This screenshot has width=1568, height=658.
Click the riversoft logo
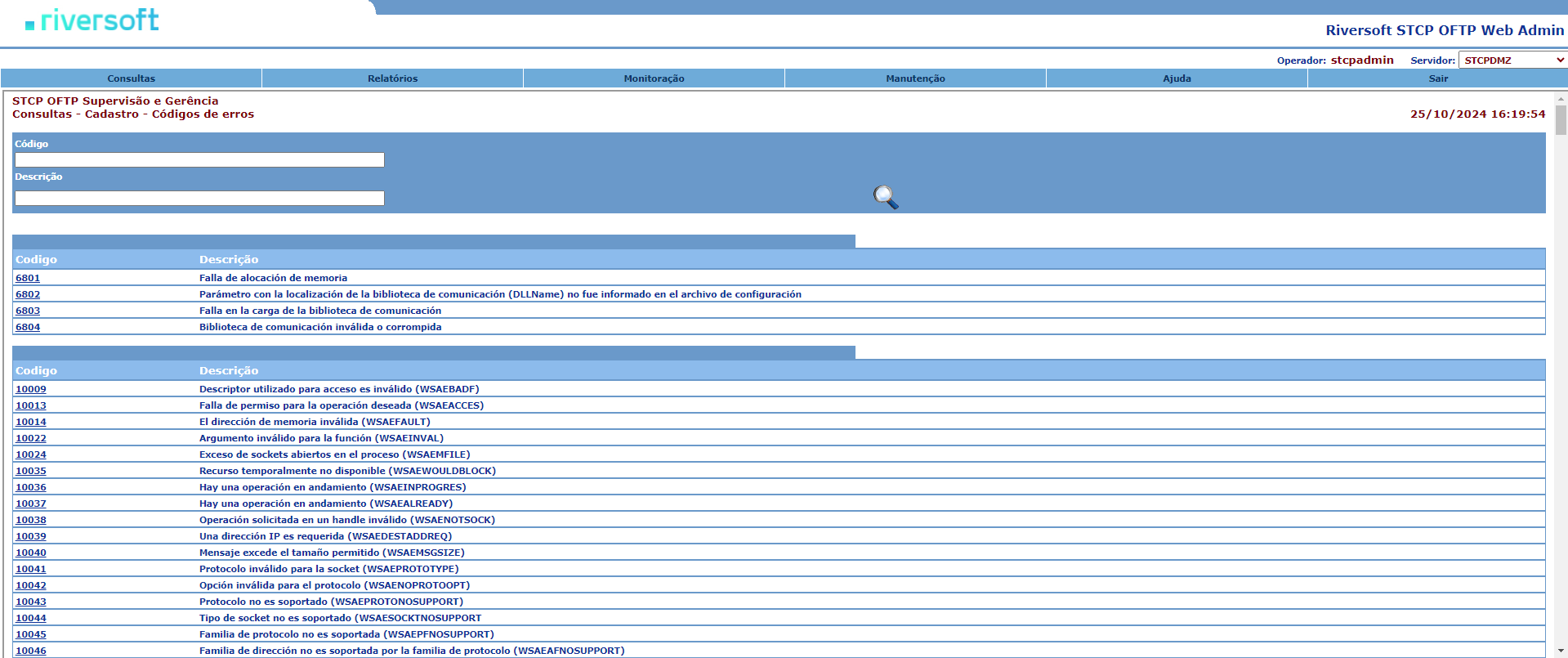(92, 20)
